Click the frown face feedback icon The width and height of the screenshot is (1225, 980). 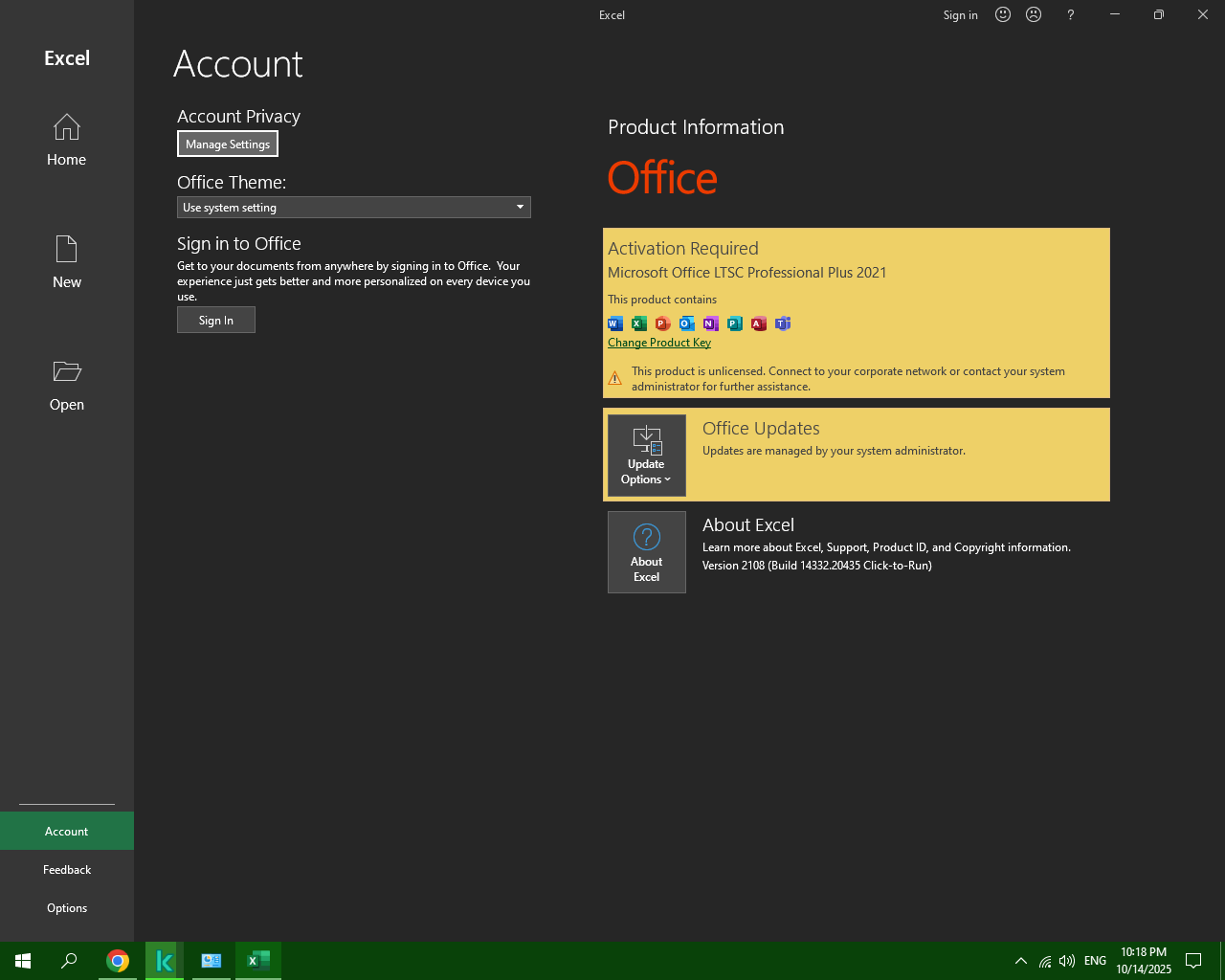point(1034,14)
